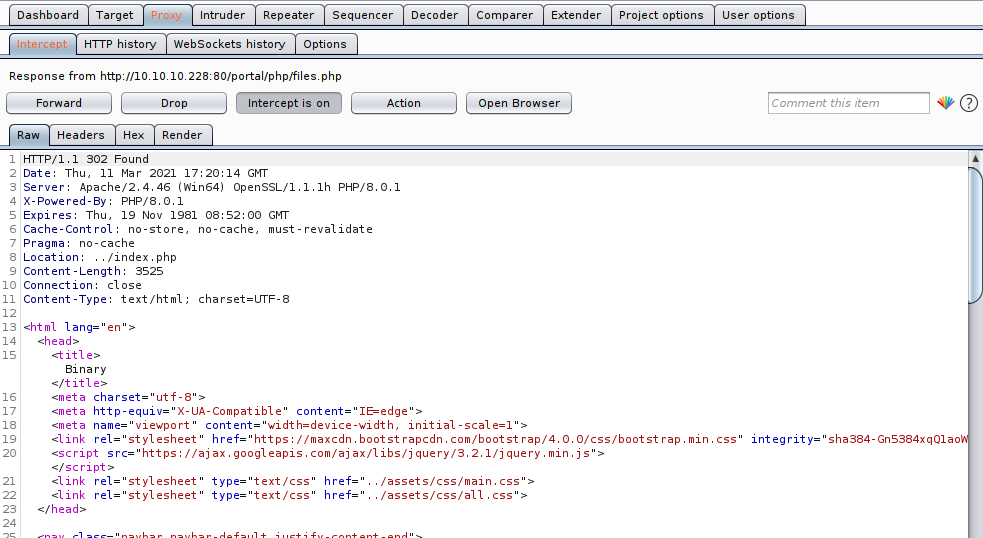Switch to the Comparer tab
983x538 pixels.
pos(505,15)
